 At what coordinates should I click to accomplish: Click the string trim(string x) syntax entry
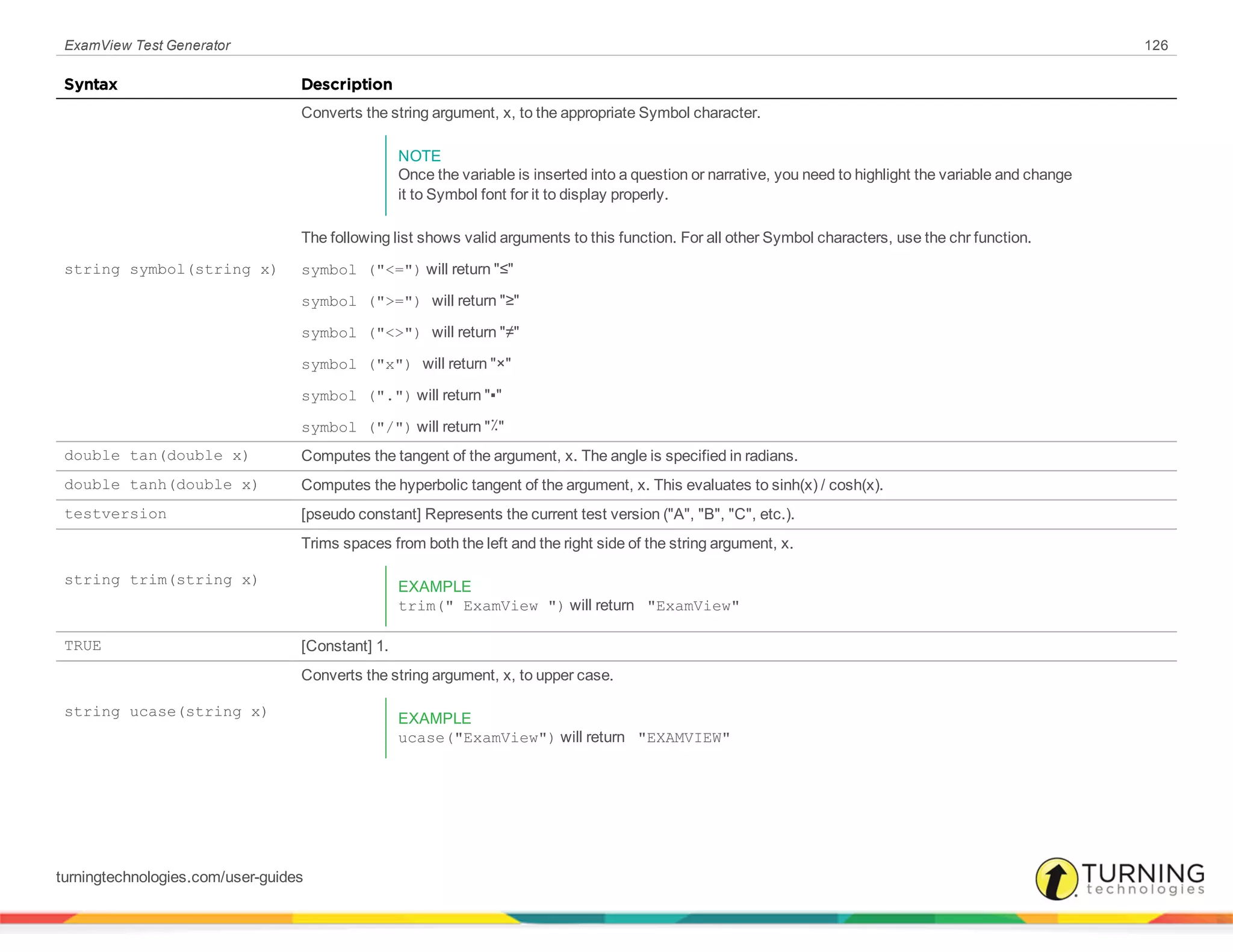161,580
